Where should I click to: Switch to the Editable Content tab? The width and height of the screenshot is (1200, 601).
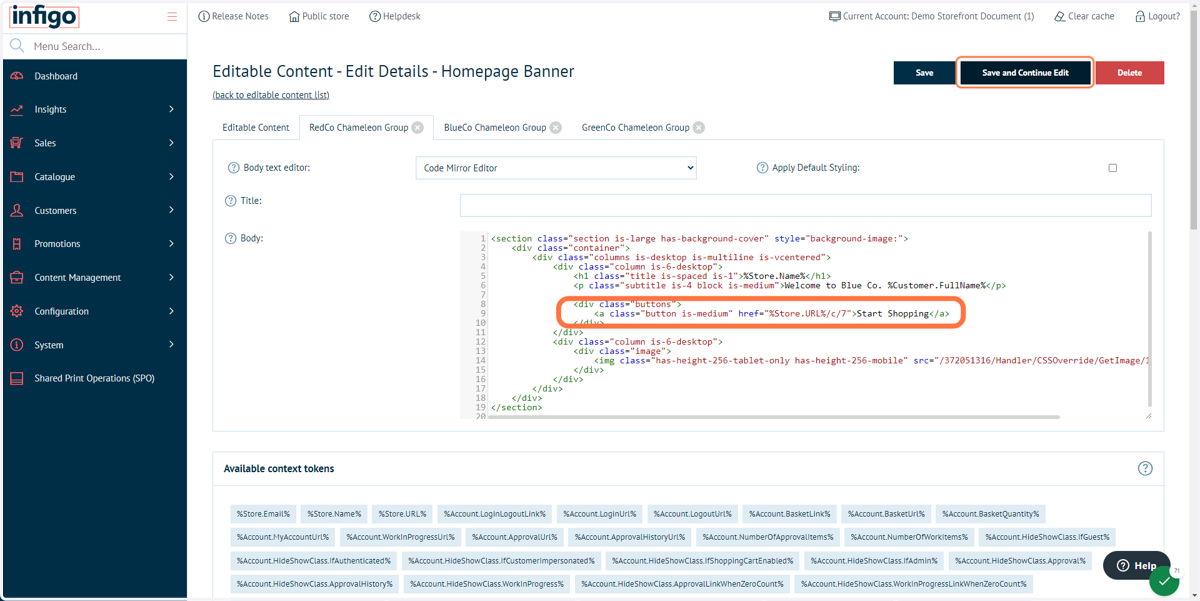[x=256, y=128]
